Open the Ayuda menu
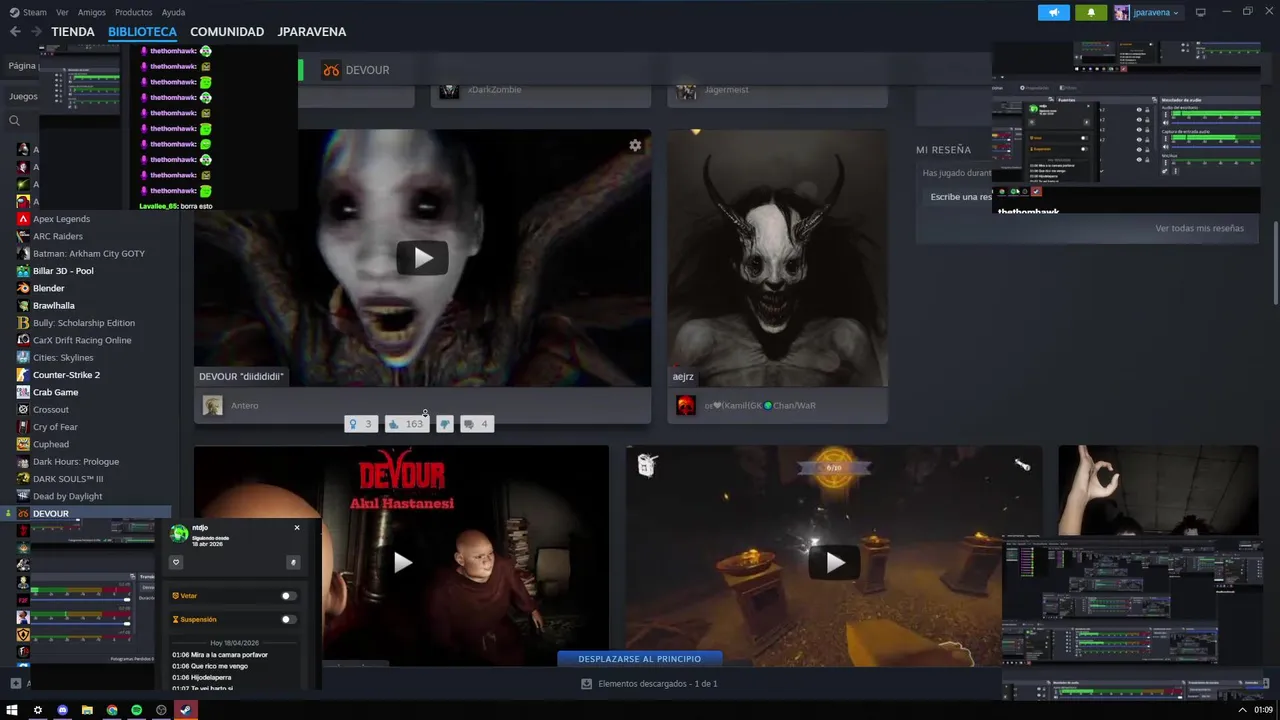The image size is (1280, 720). pyautogui.click(x=173, y=12)
